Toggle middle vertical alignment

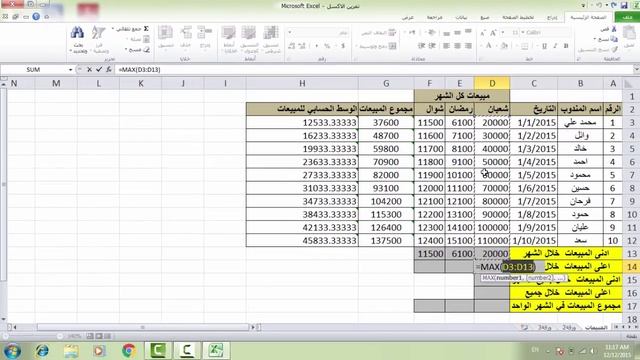(458, 32)
